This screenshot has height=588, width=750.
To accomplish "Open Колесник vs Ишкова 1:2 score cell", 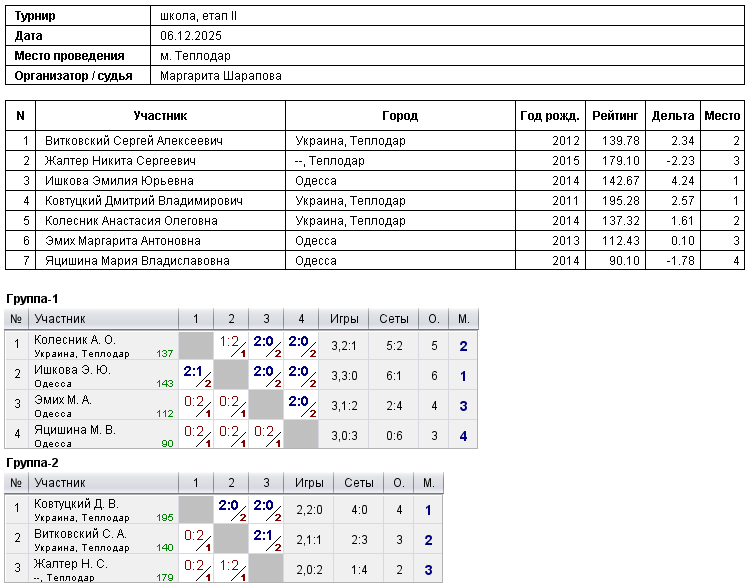I will [232, 345].
